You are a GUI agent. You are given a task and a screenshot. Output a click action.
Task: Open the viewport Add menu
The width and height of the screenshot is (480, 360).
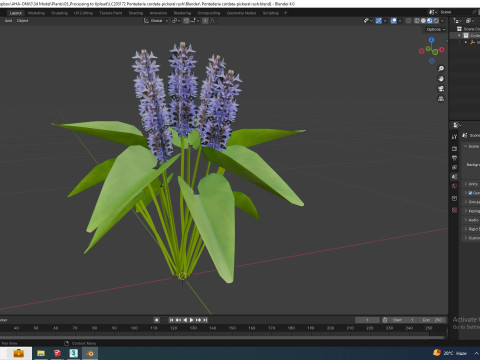pos(8,21)
